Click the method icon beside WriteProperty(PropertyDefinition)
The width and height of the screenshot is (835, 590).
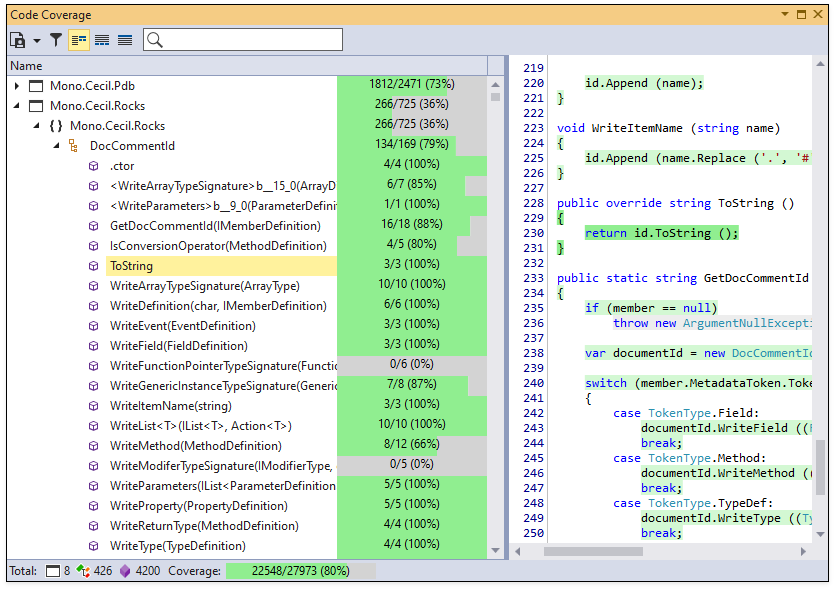(x=94, y=506)
